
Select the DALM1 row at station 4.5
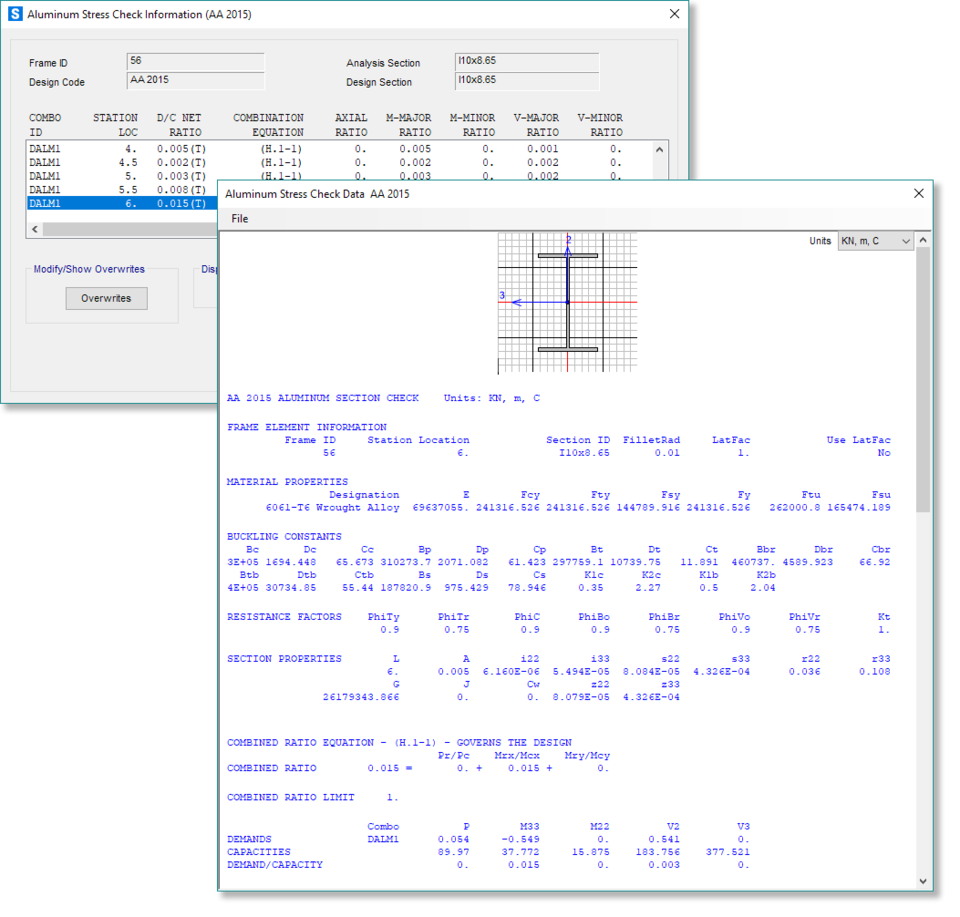[120, 162]
